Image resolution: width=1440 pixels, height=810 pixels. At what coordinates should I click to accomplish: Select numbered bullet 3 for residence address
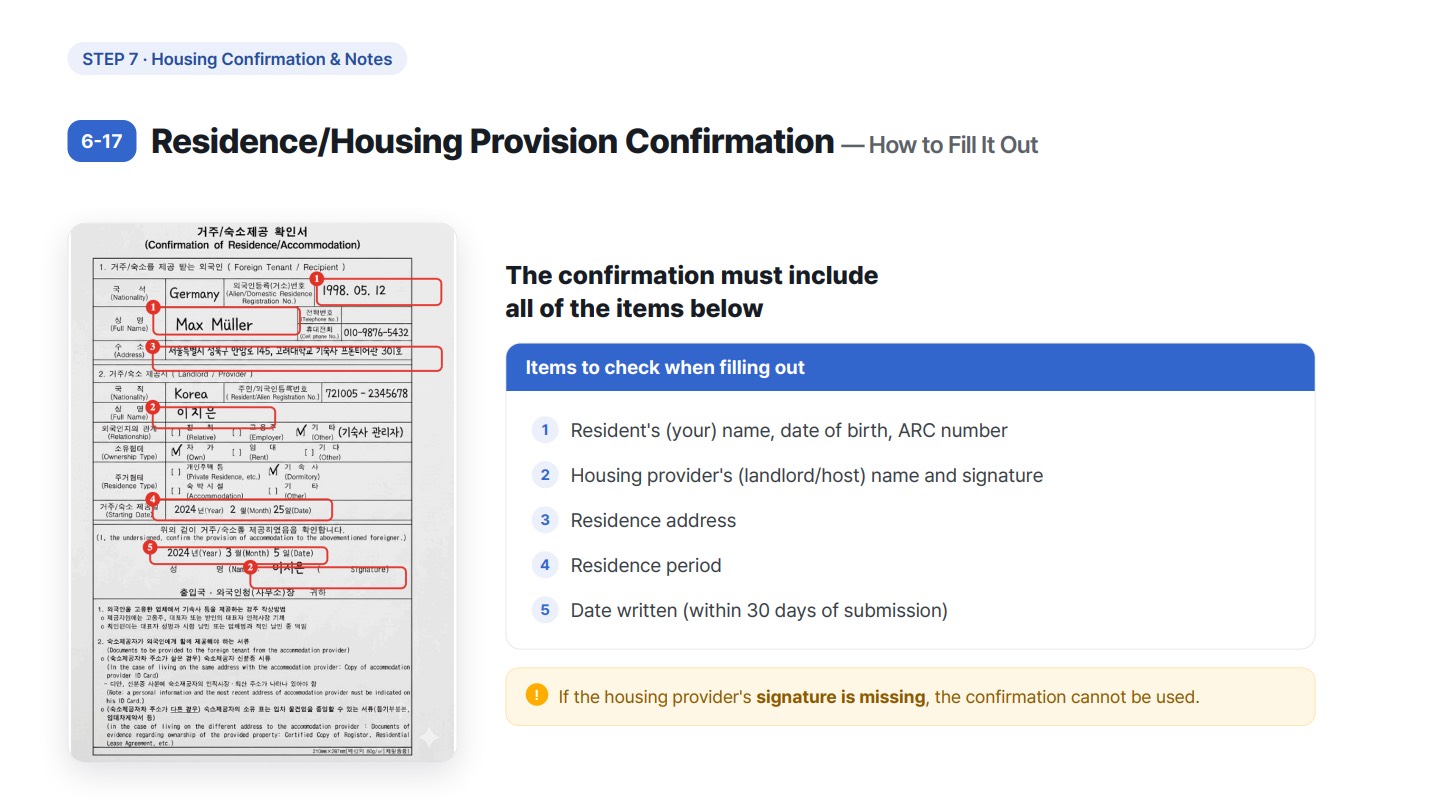pyautogui.click(x=545, y=520)
